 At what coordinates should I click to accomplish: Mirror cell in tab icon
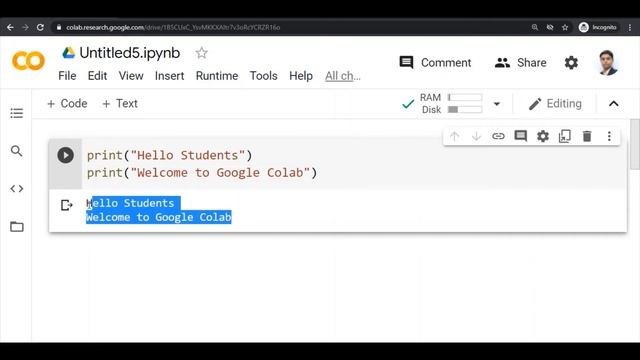tap(565, 136)
